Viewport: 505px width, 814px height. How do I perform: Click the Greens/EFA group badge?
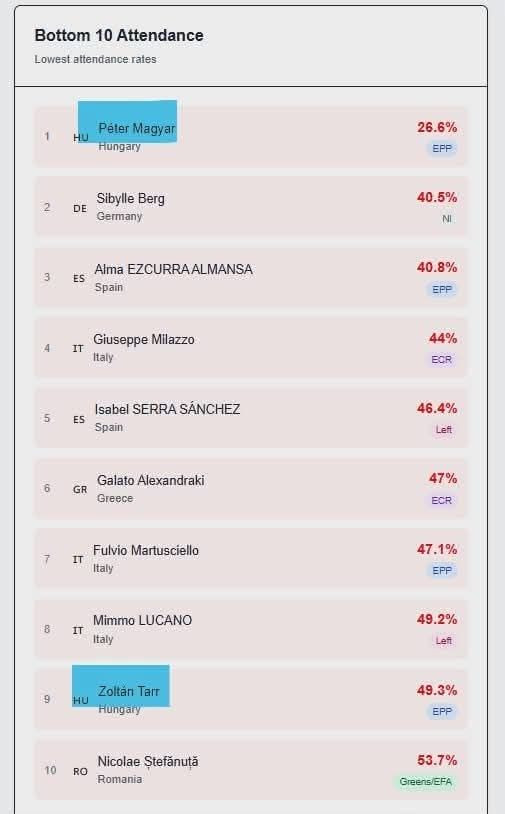pyautogui.click(x=425, y=782)
